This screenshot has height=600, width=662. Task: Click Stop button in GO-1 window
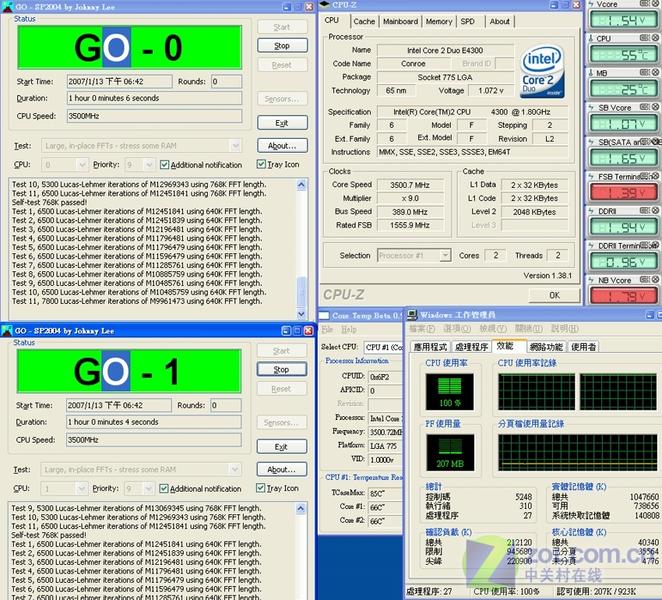(x=281, y=369)
